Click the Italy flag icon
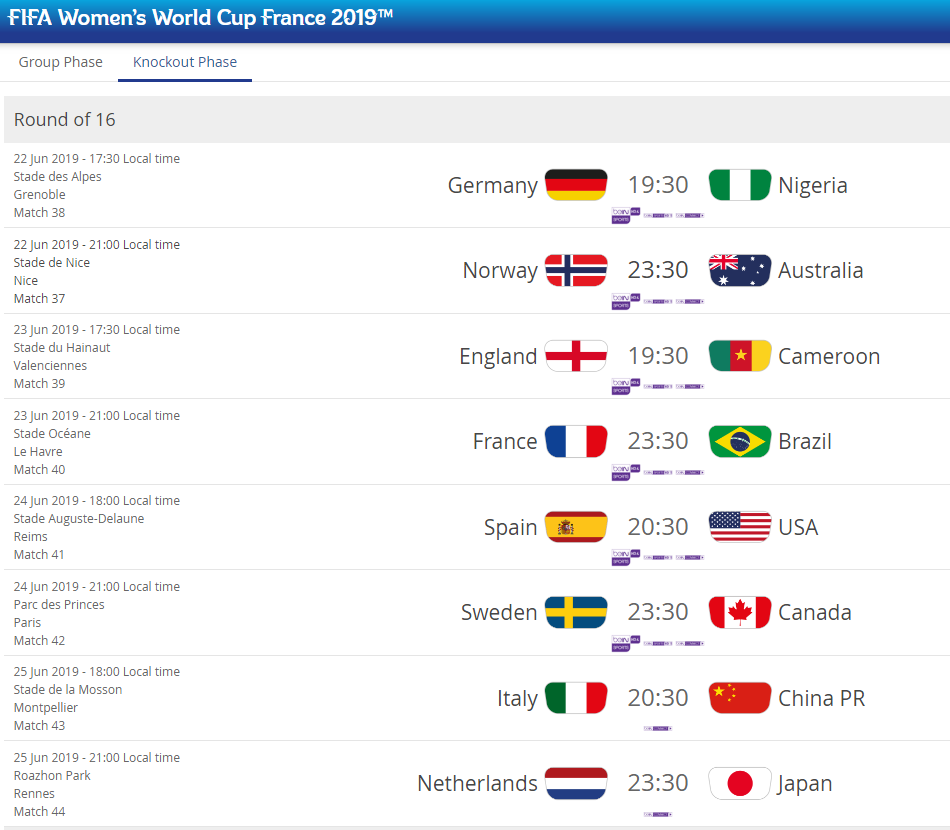Screen dimensions: 950x830 pyautogui.click(x=576, y=697)
